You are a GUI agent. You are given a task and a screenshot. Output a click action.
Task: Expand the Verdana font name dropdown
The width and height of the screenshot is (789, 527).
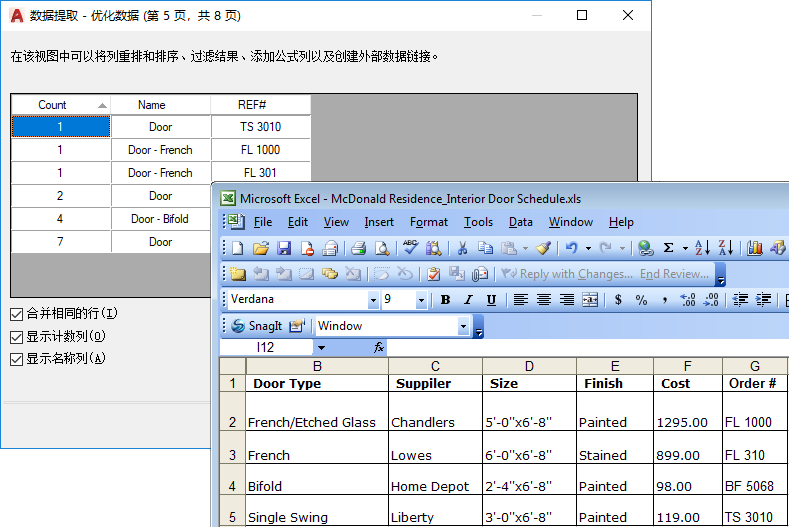tap(373, 300)
